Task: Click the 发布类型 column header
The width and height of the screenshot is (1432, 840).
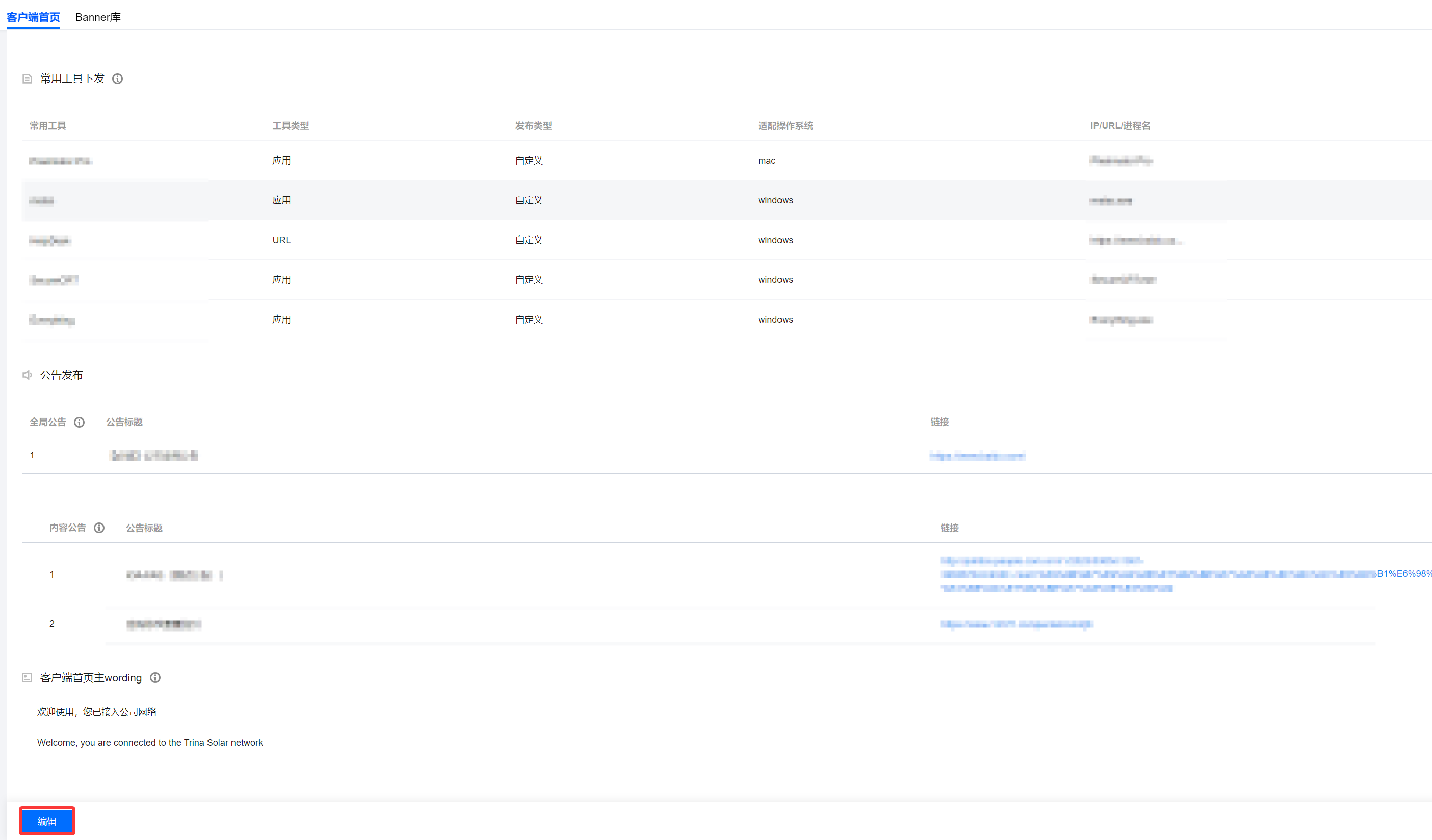Action: [533, 125]
